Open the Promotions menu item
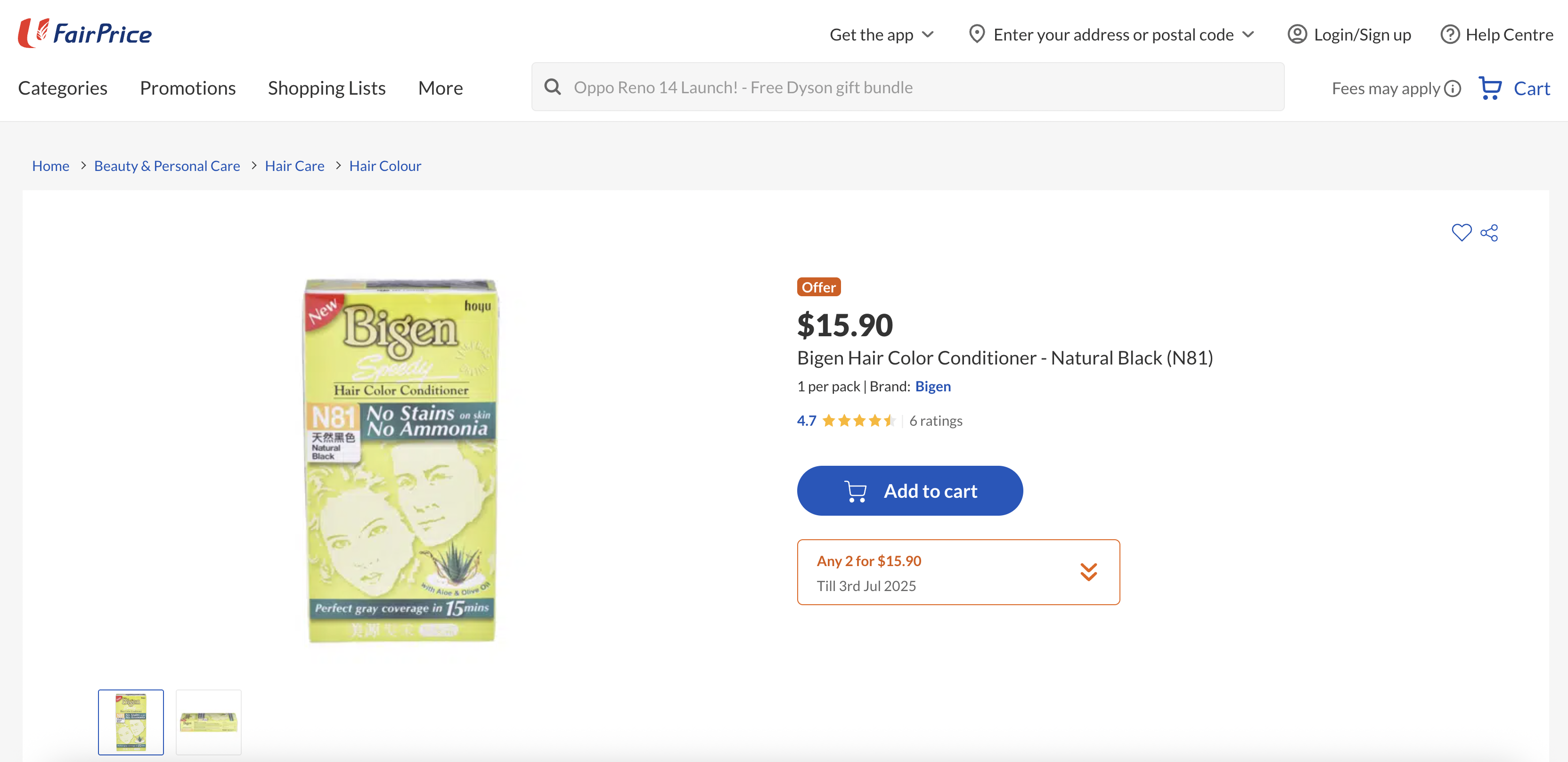Image resolution: width=1568 pixels, height=762 pixels. (x=188, y=88)
